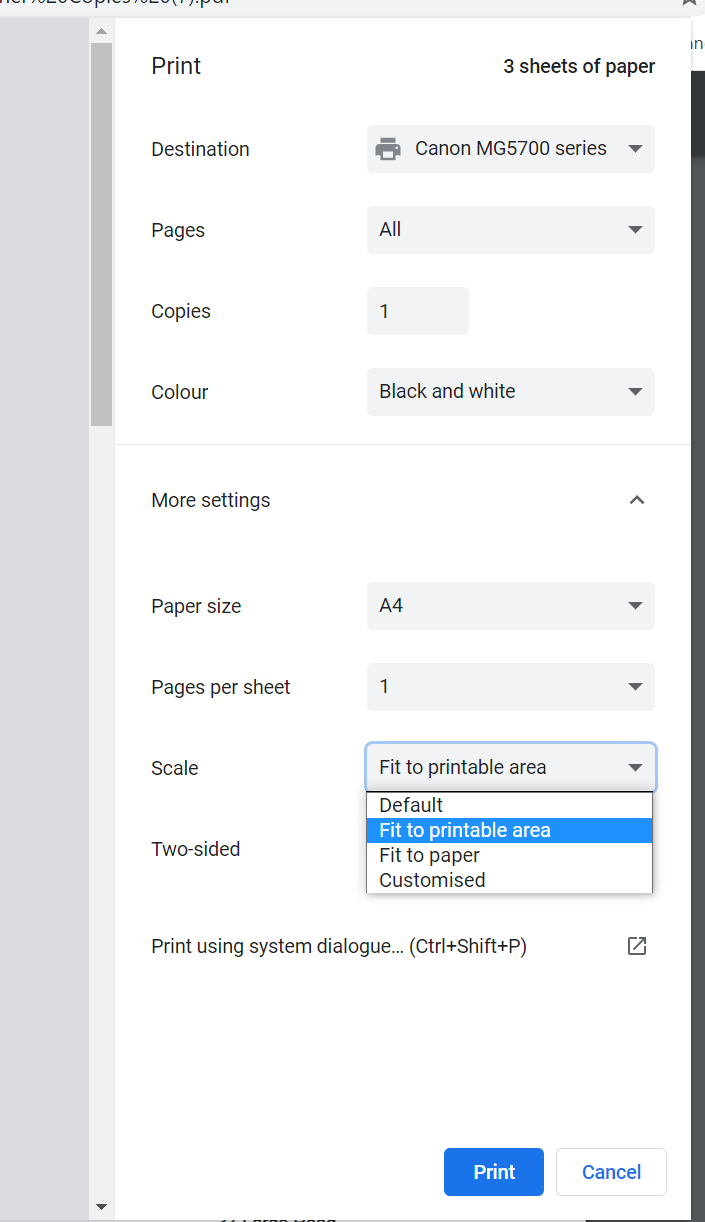Open the Pages dropdown set to All
Viewport: 705px width, 1222px height.
[x=510, y=230]
